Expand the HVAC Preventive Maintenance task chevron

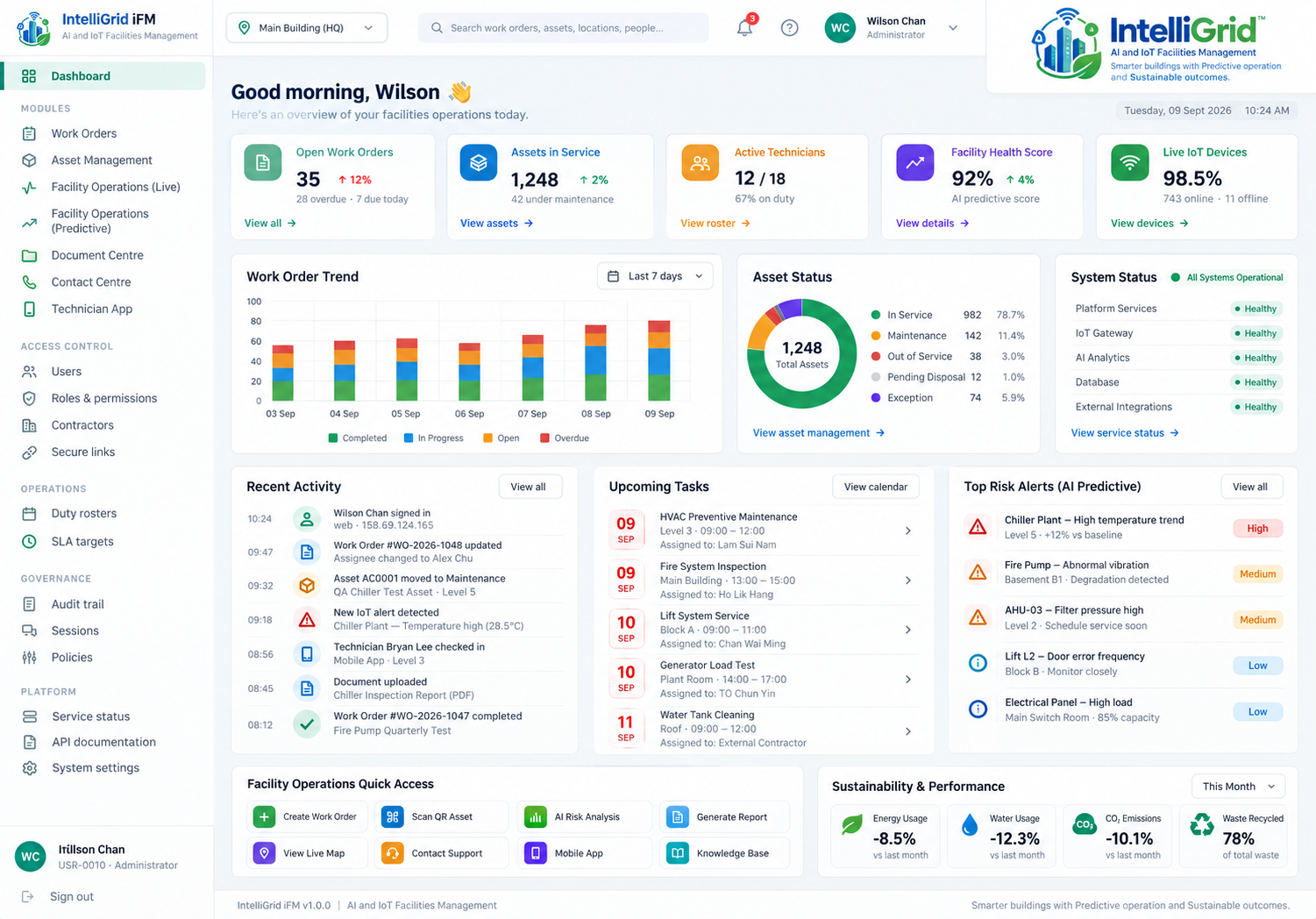coord(908,531)
